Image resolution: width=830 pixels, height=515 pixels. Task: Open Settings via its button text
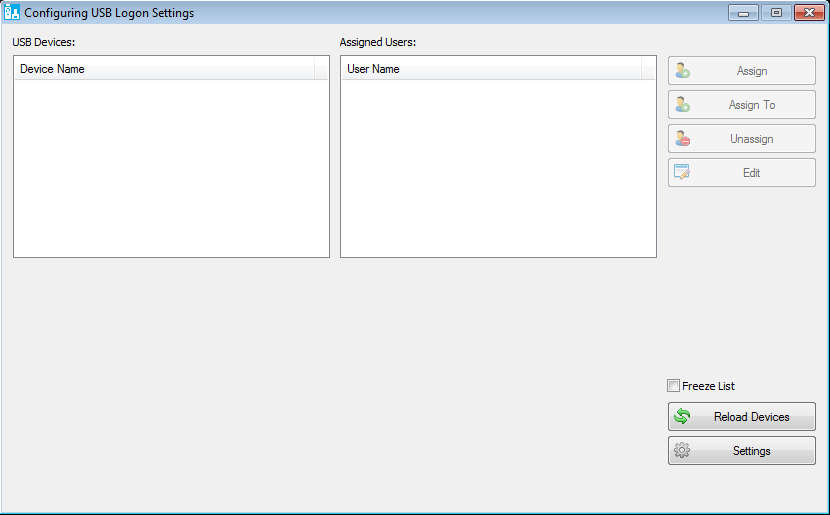(x=752, y=451)
